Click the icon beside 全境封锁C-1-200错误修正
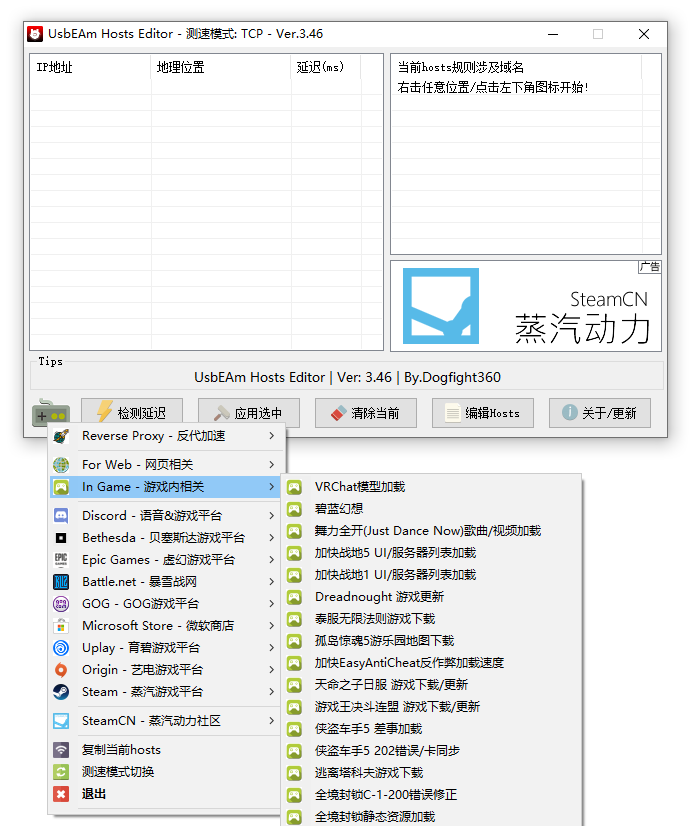Viewport: 695px width, 826px height. coord(294,795)
